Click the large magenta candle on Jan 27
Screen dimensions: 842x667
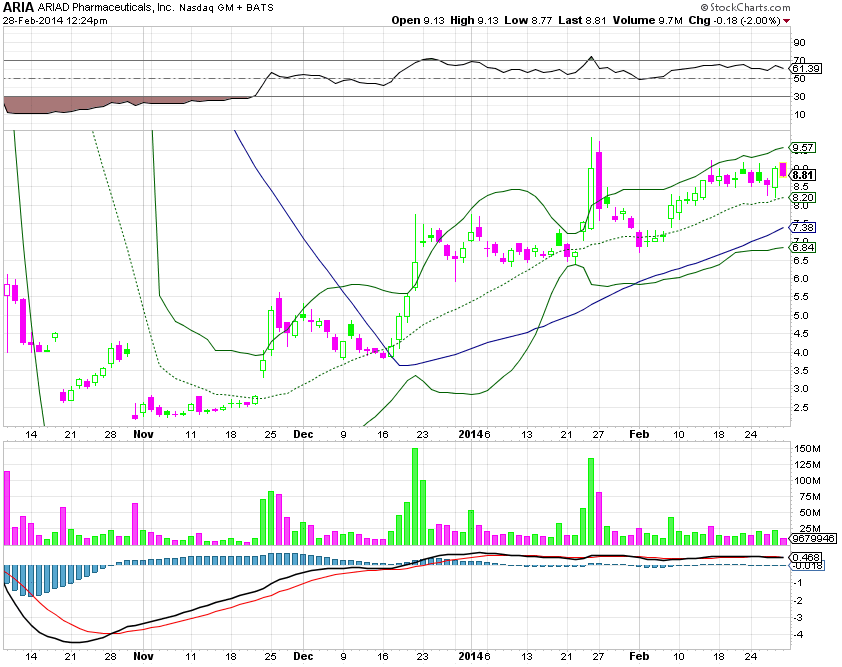pos(598,180)
